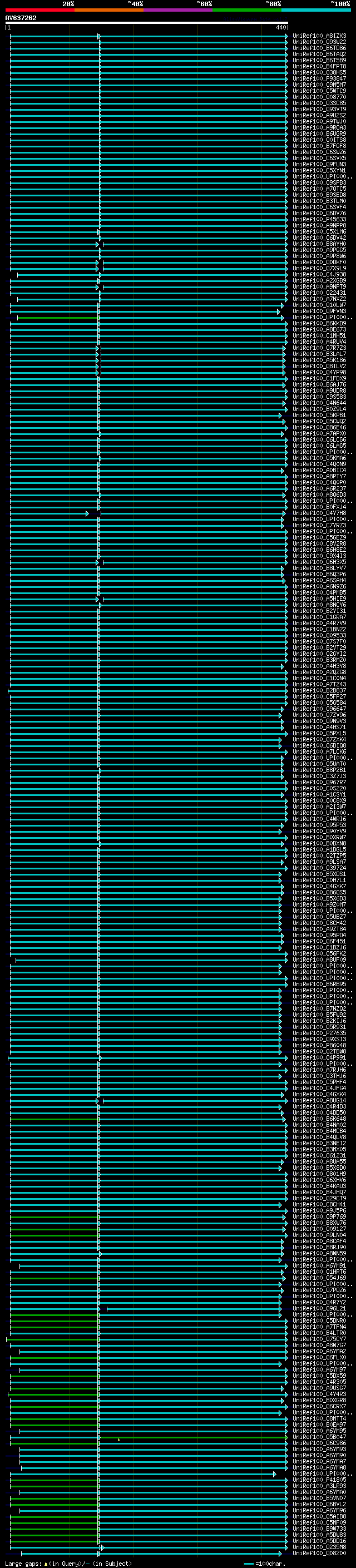
Task: Click the UniRef100_Q08770 label
Action: (319, 97)
